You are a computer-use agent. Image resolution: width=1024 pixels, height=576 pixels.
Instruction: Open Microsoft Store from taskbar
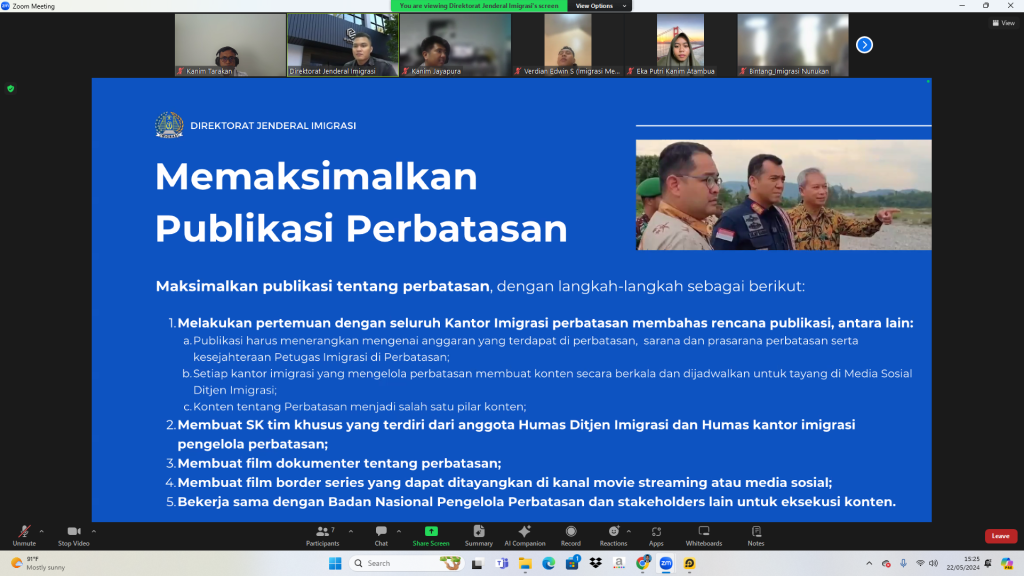[572, 563]
